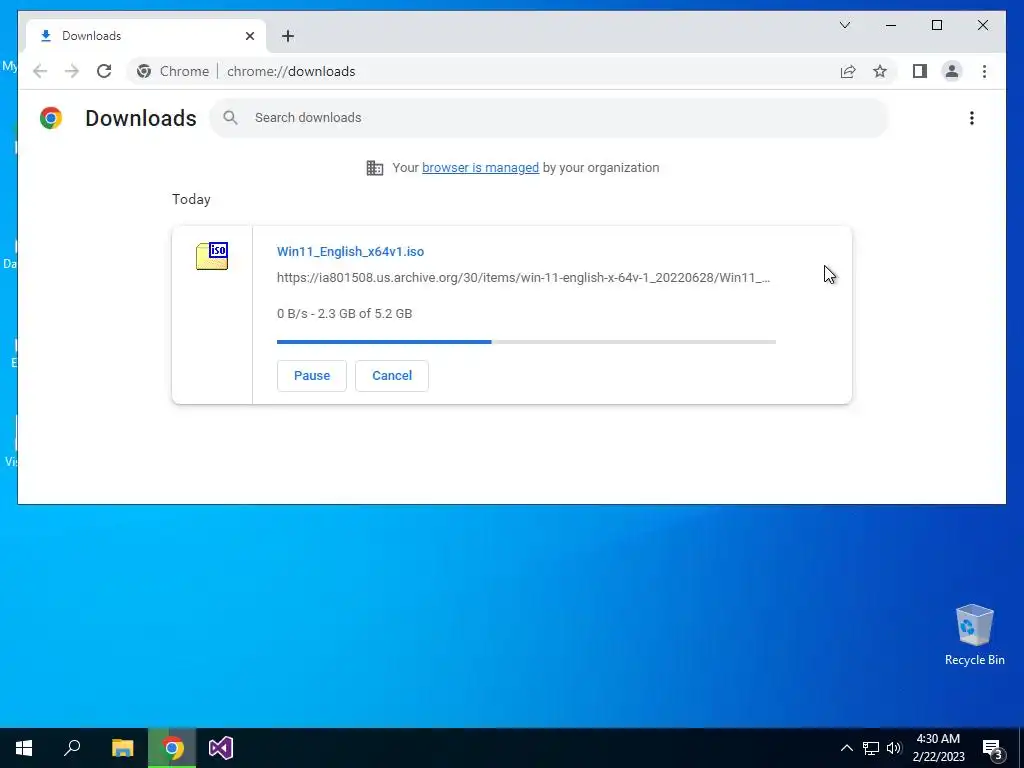Maximize the Chrome window

tap(936, 25)
